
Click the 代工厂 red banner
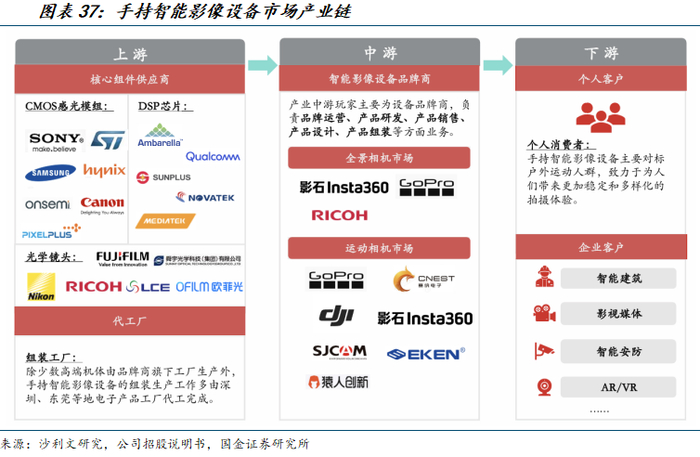tap(130, 321)
